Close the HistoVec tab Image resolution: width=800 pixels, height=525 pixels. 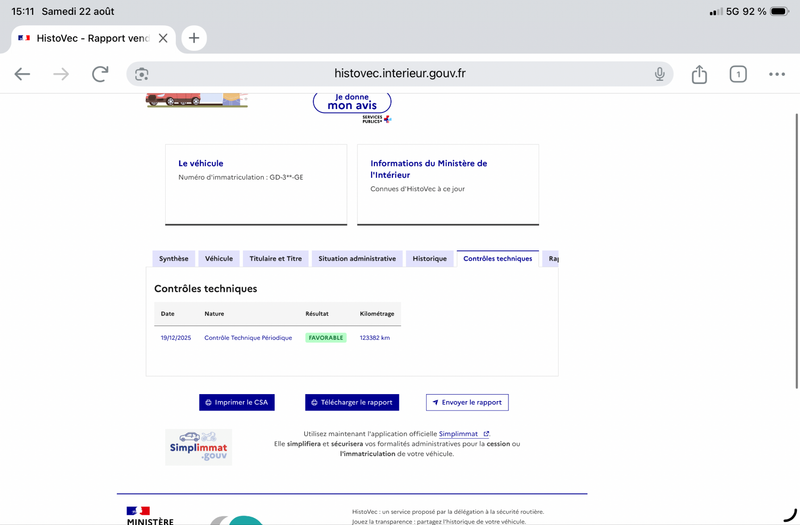163,38
